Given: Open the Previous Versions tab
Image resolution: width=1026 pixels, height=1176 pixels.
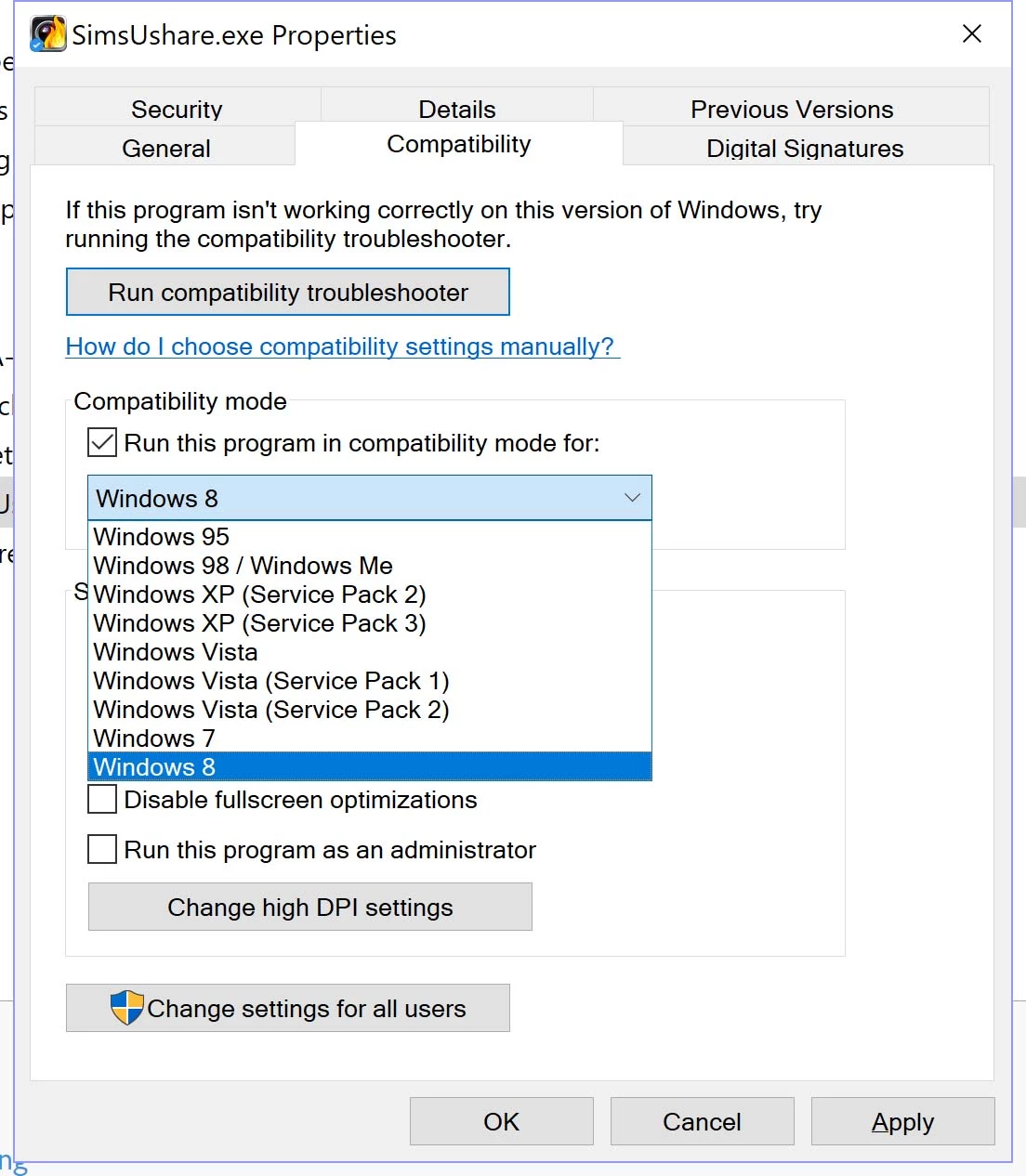Looking at the screenshot, I should coord(792,109).
